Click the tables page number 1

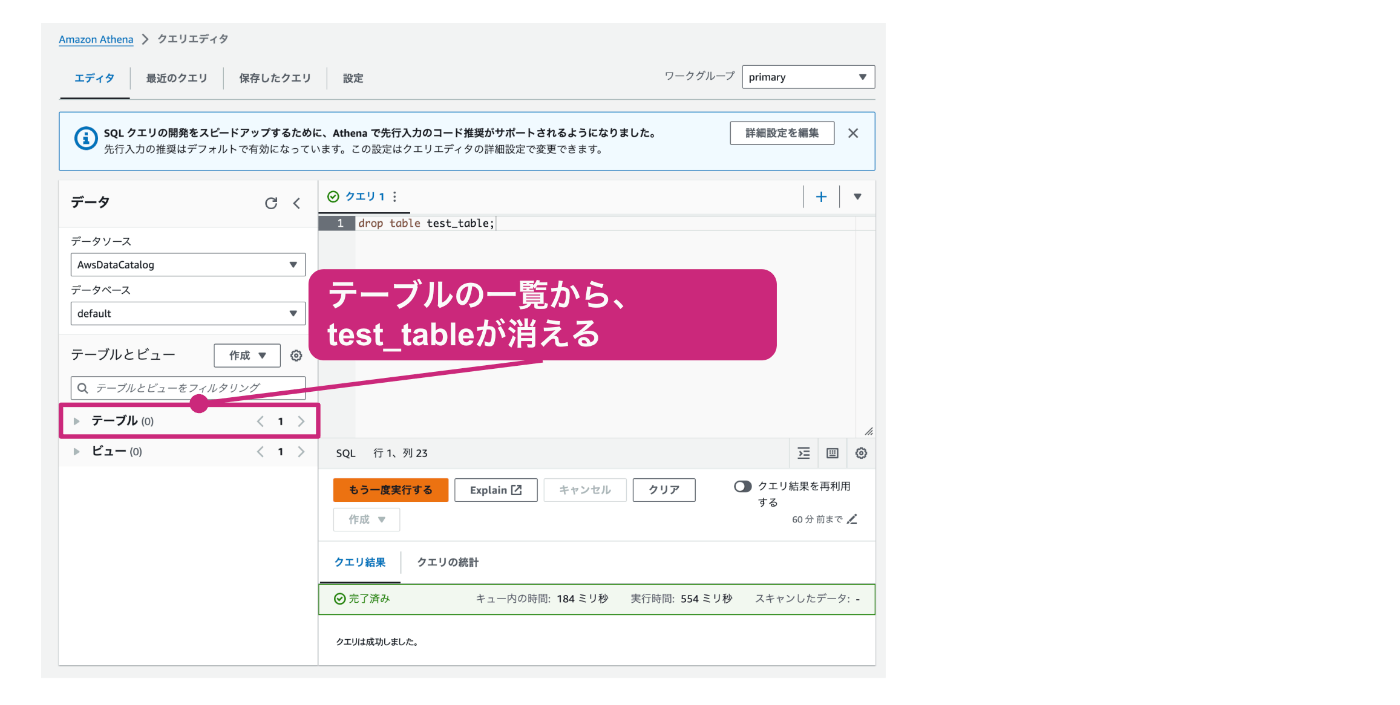pyautogui.click(x=280, y=421)
